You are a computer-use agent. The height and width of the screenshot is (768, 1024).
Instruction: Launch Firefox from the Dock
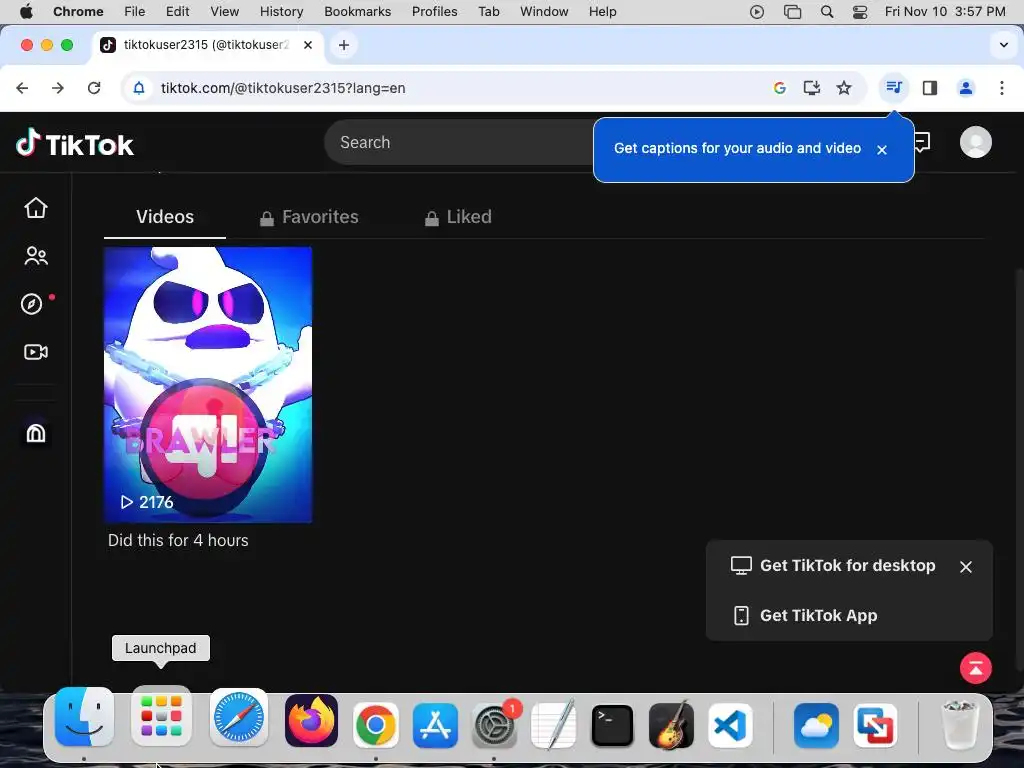pyautogui.click(x=312, y=721)
